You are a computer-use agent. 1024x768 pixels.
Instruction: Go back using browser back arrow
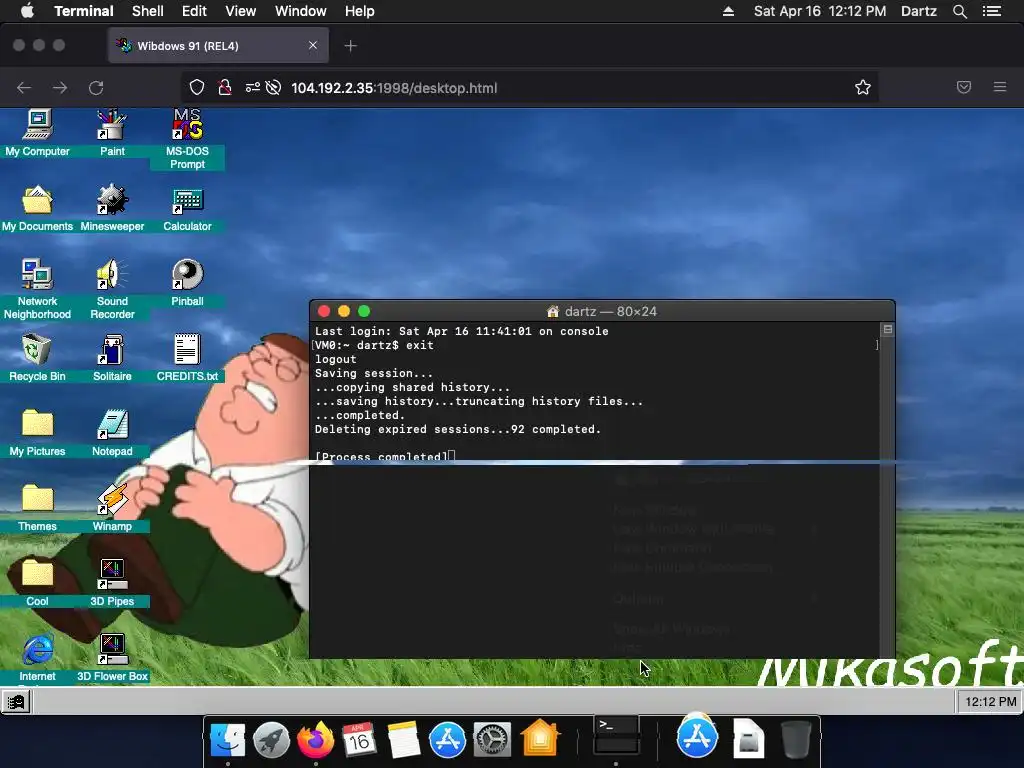24,88
